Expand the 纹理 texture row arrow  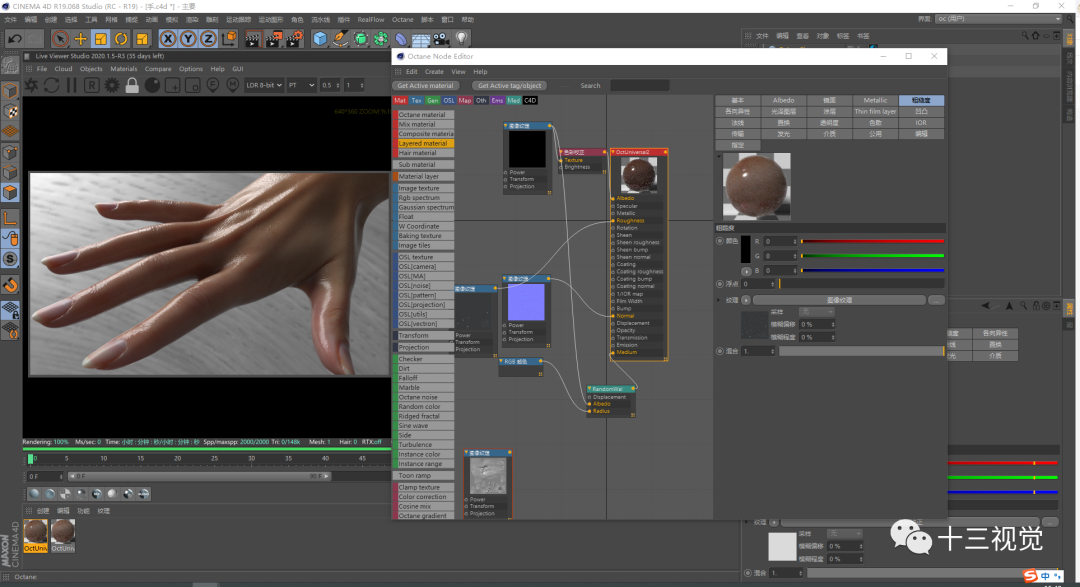[719, 300]
